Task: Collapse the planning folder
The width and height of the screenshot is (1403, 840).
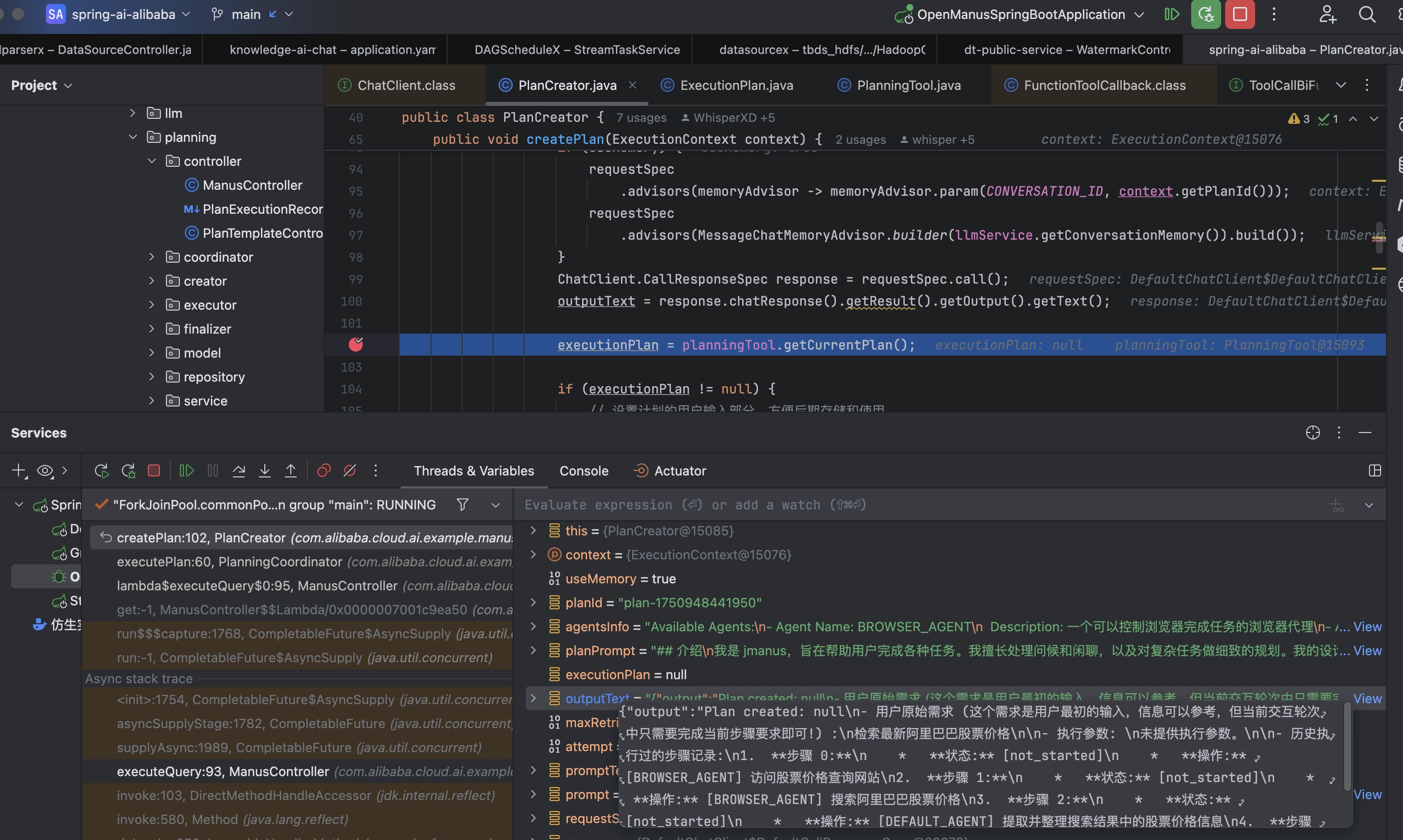Action: [x=132, y=137]
